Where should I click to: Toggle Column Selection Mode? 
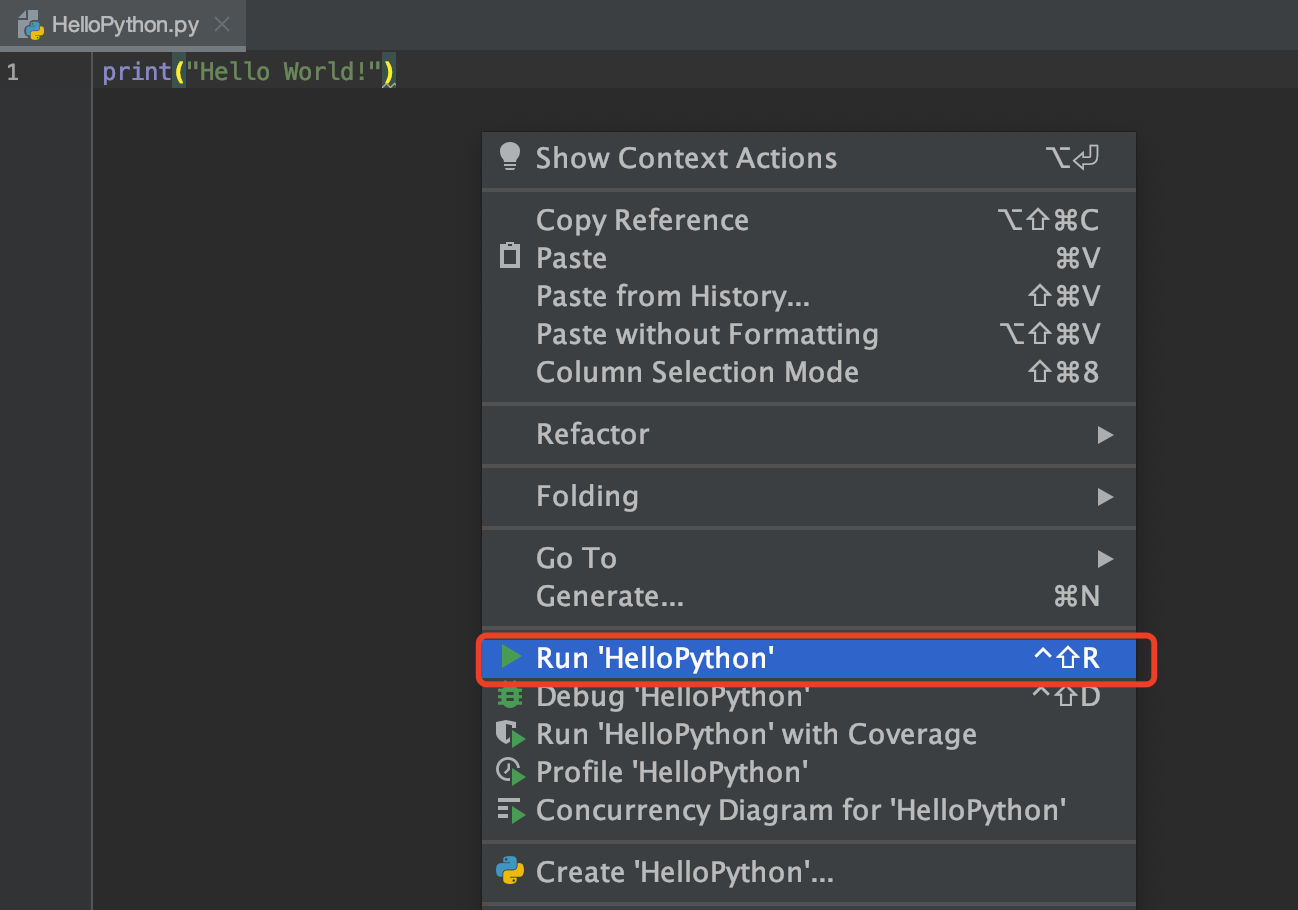click(x=809, y=372)
